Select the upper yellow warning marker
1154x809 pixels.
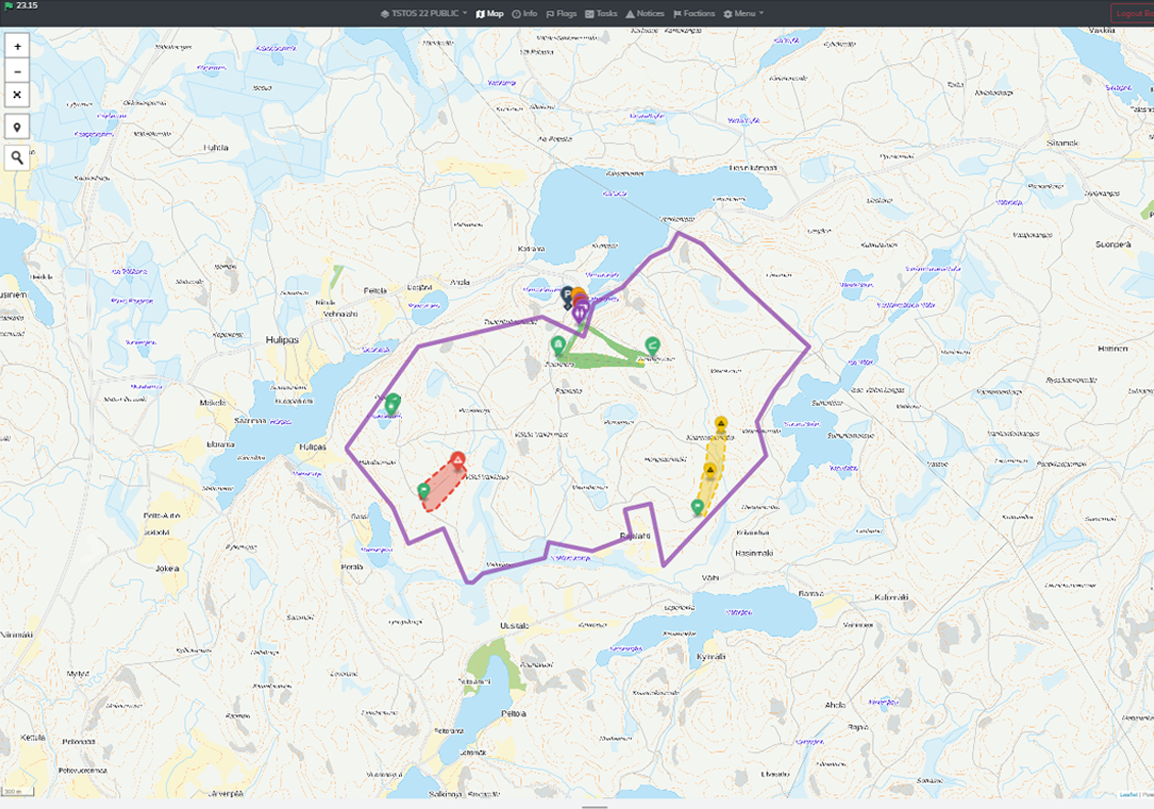[721, 424]
